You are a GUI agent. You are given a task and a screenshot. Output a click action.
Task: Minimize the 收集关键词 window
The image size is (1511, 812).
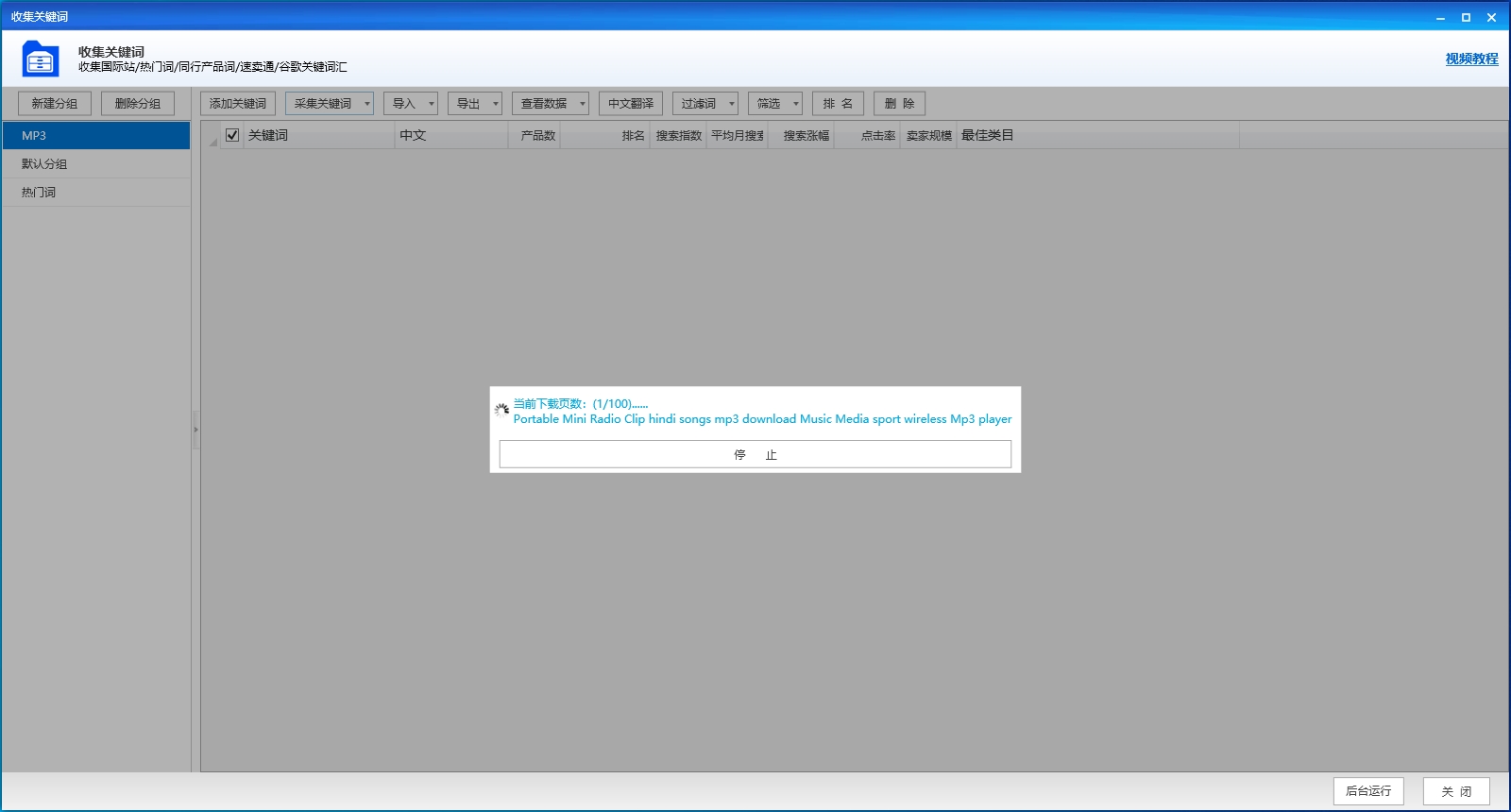(1440, 17)
